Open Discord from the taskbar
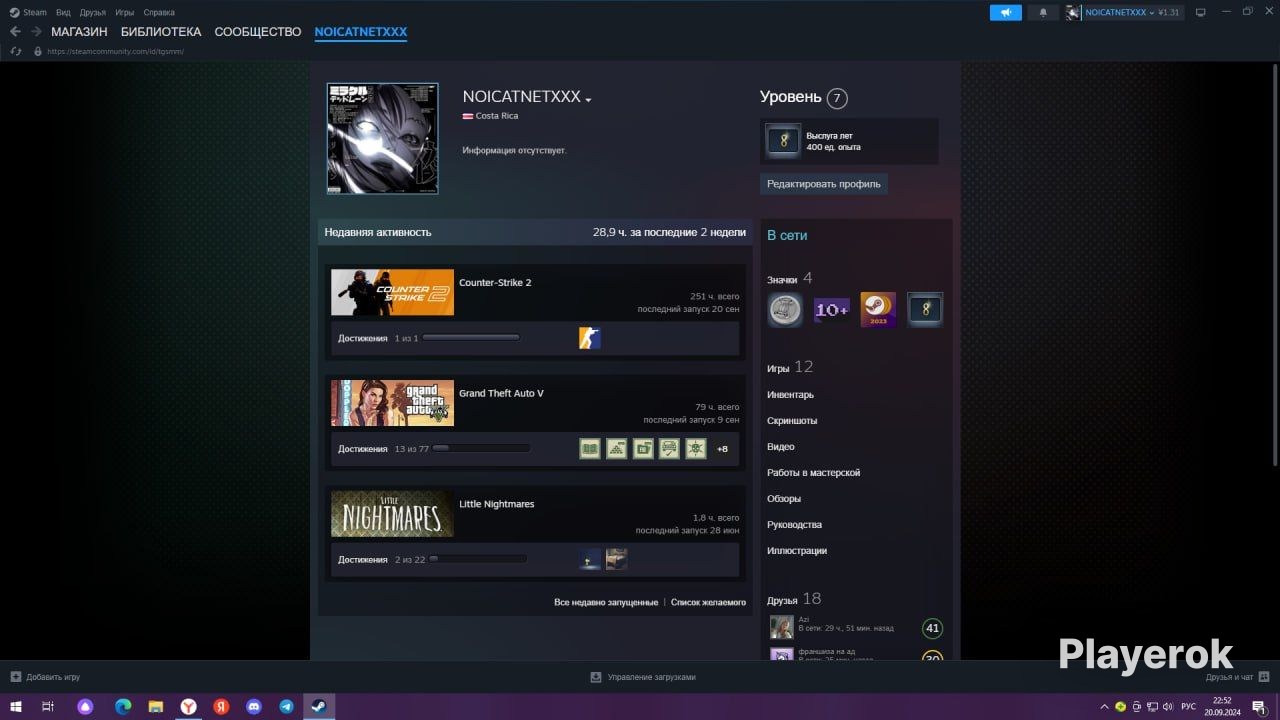 point(254,706)
